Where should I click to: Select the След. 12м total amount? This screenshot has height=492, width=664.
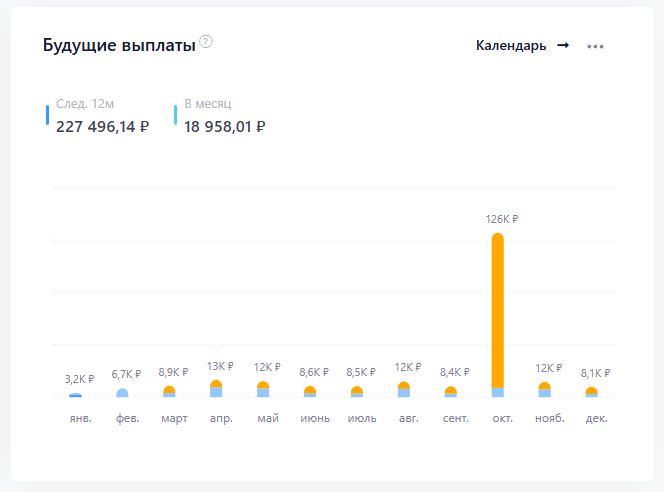coord(102,126)
